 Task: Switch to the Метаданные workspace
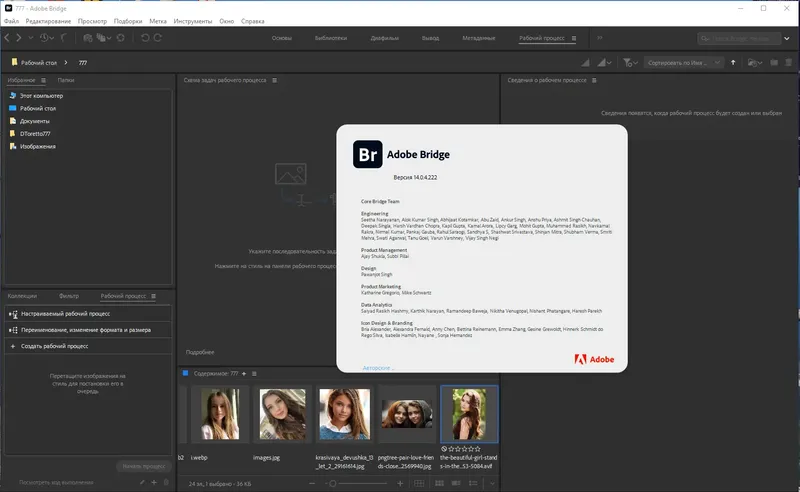coord(479,38)
